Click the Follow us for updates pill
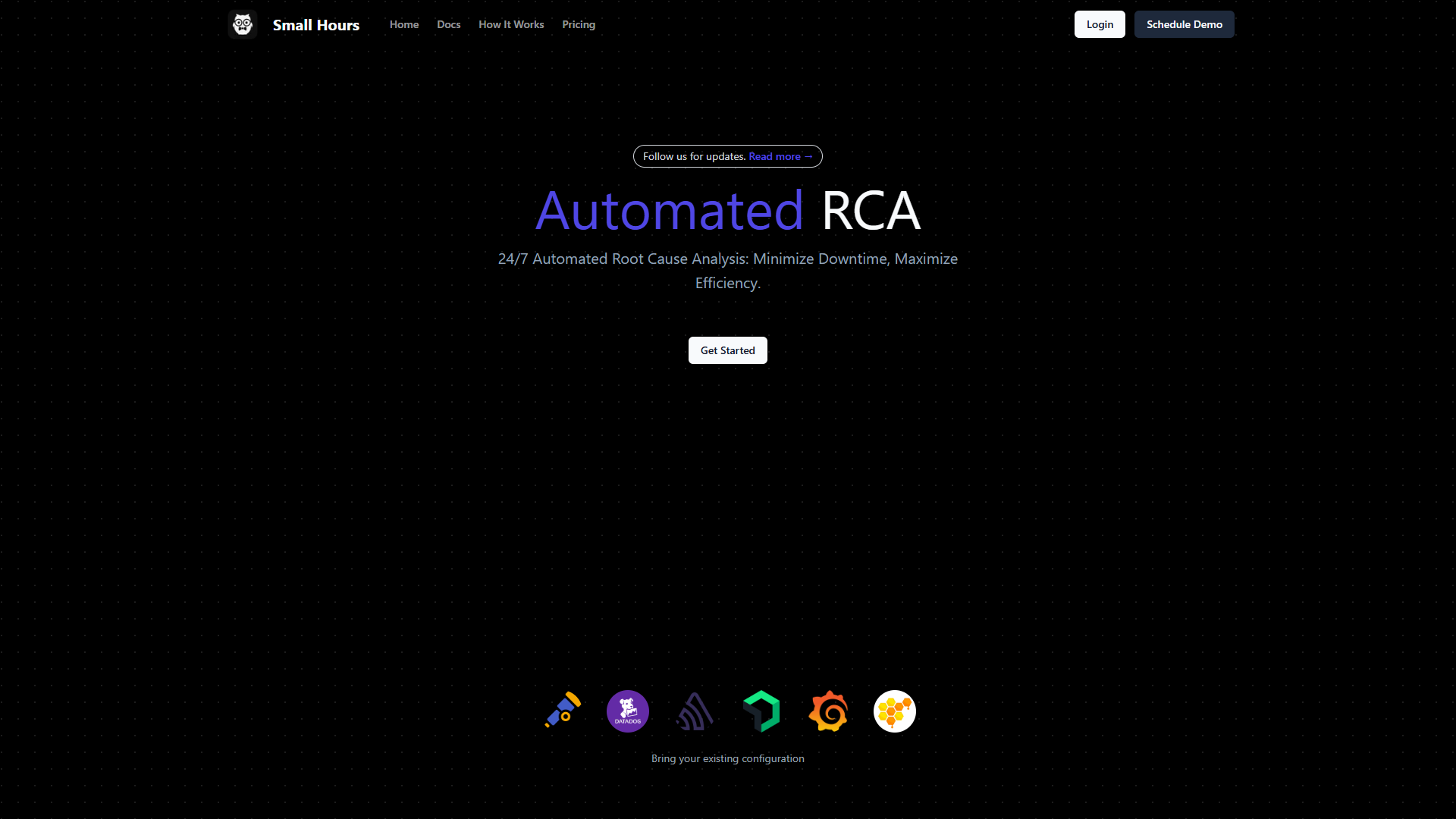1456x819 pixels. pyautogui.click(x=728, y=156)
